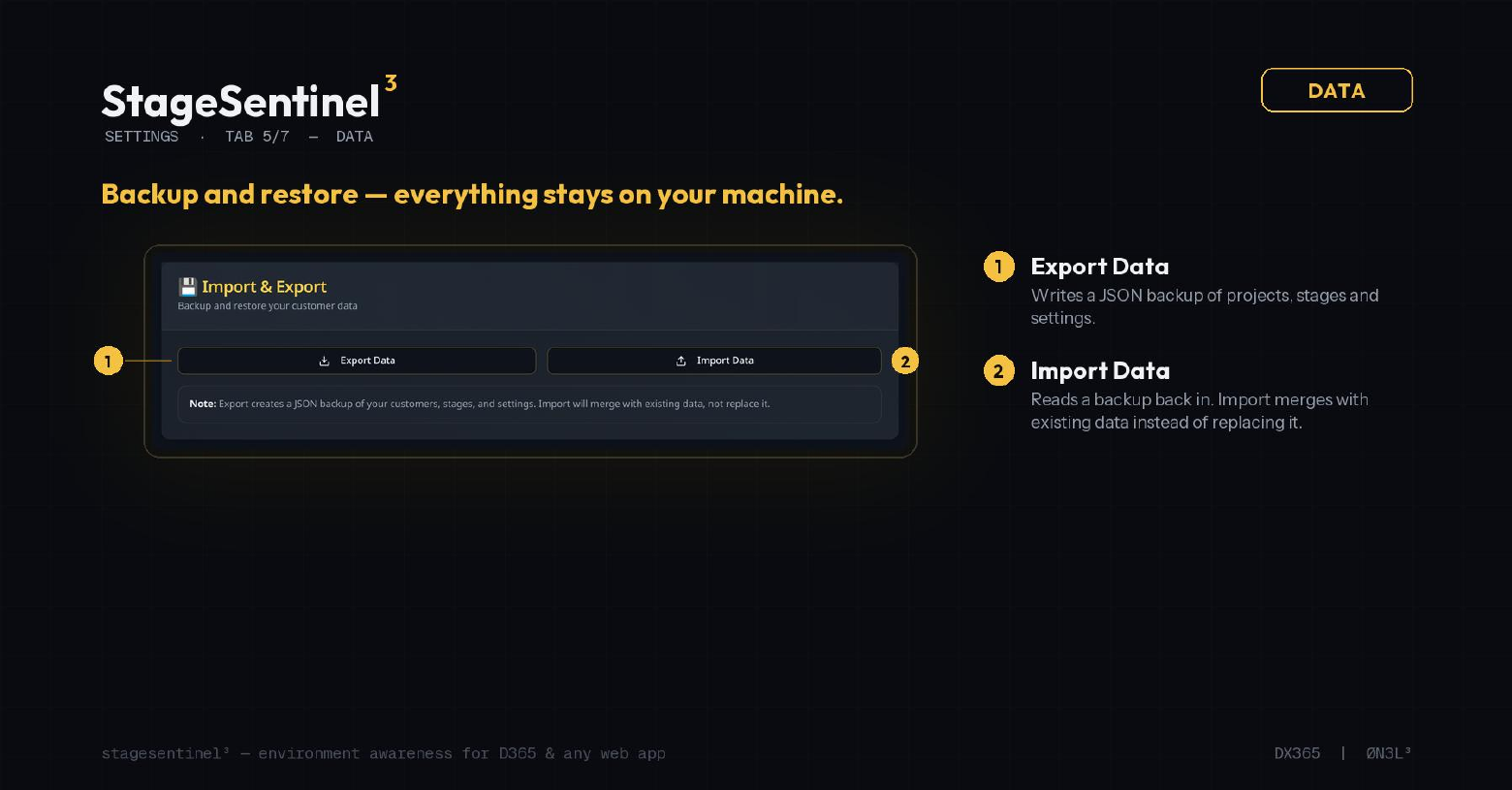Click the Export Data button
The height and width of the screenshot is (790, 1512).
[357, 361]
